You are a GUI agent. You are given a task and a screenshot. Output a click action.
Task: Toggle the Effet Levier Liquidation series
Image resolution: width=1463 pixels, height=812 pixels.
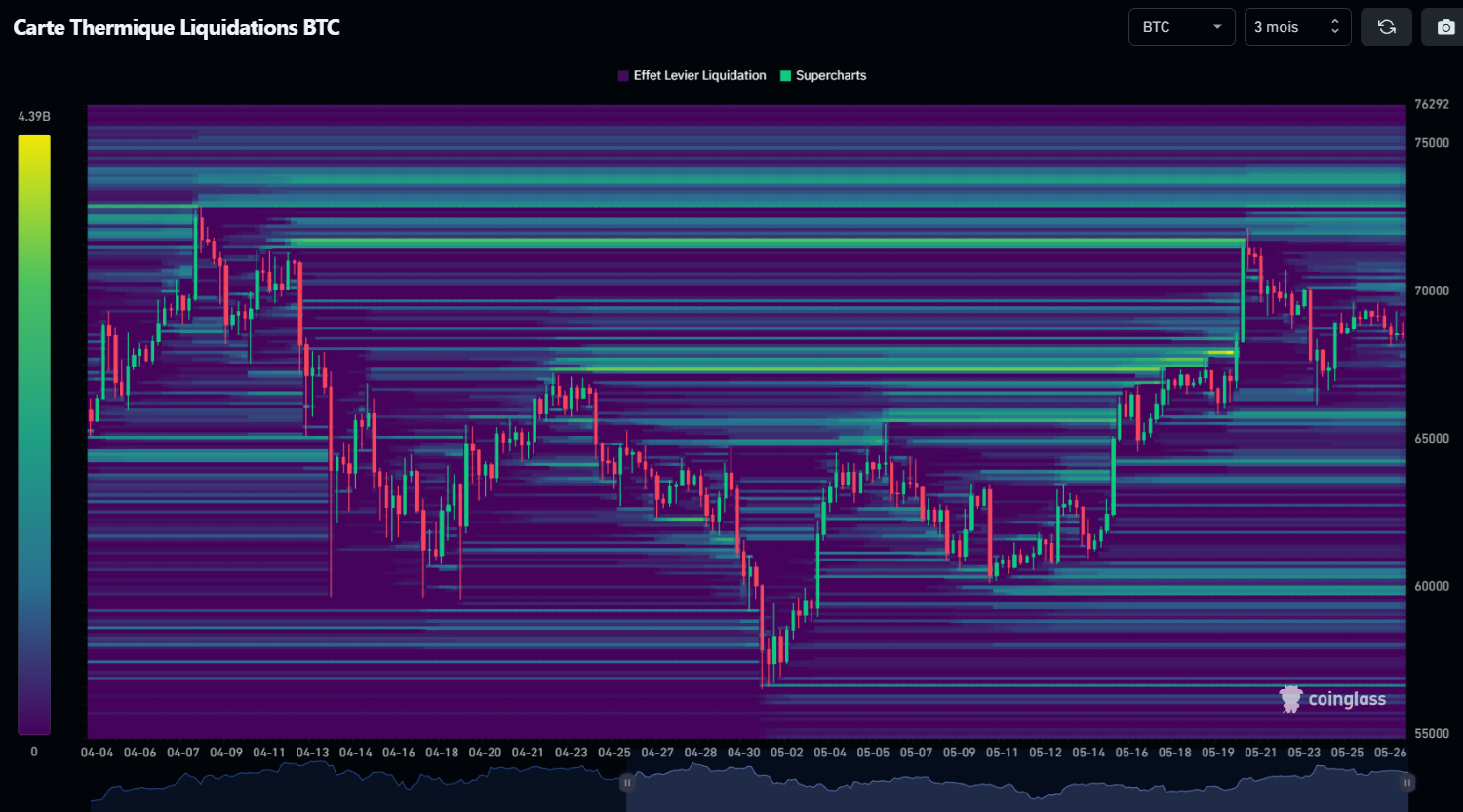click(x=692, y=75)
